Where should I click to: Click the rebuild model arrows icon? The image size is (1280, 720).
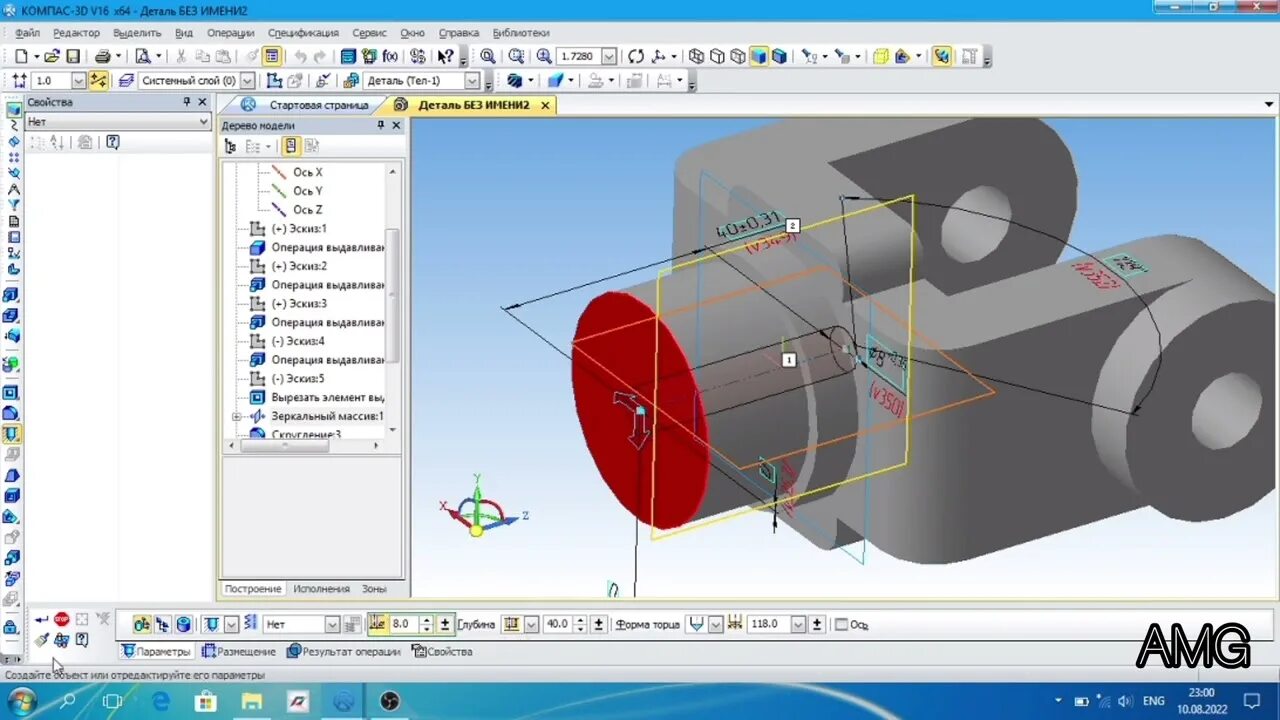(x=634, y=56)
